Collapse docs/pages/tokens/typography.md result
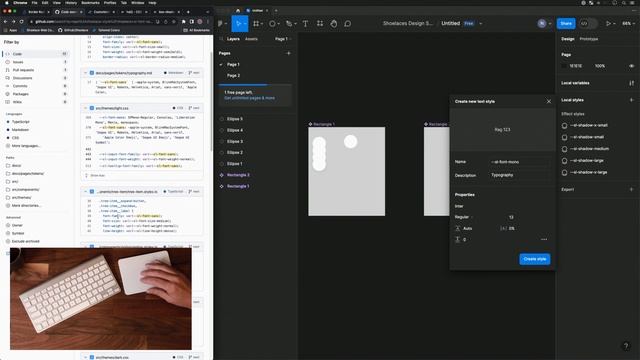 coord(85,73)
